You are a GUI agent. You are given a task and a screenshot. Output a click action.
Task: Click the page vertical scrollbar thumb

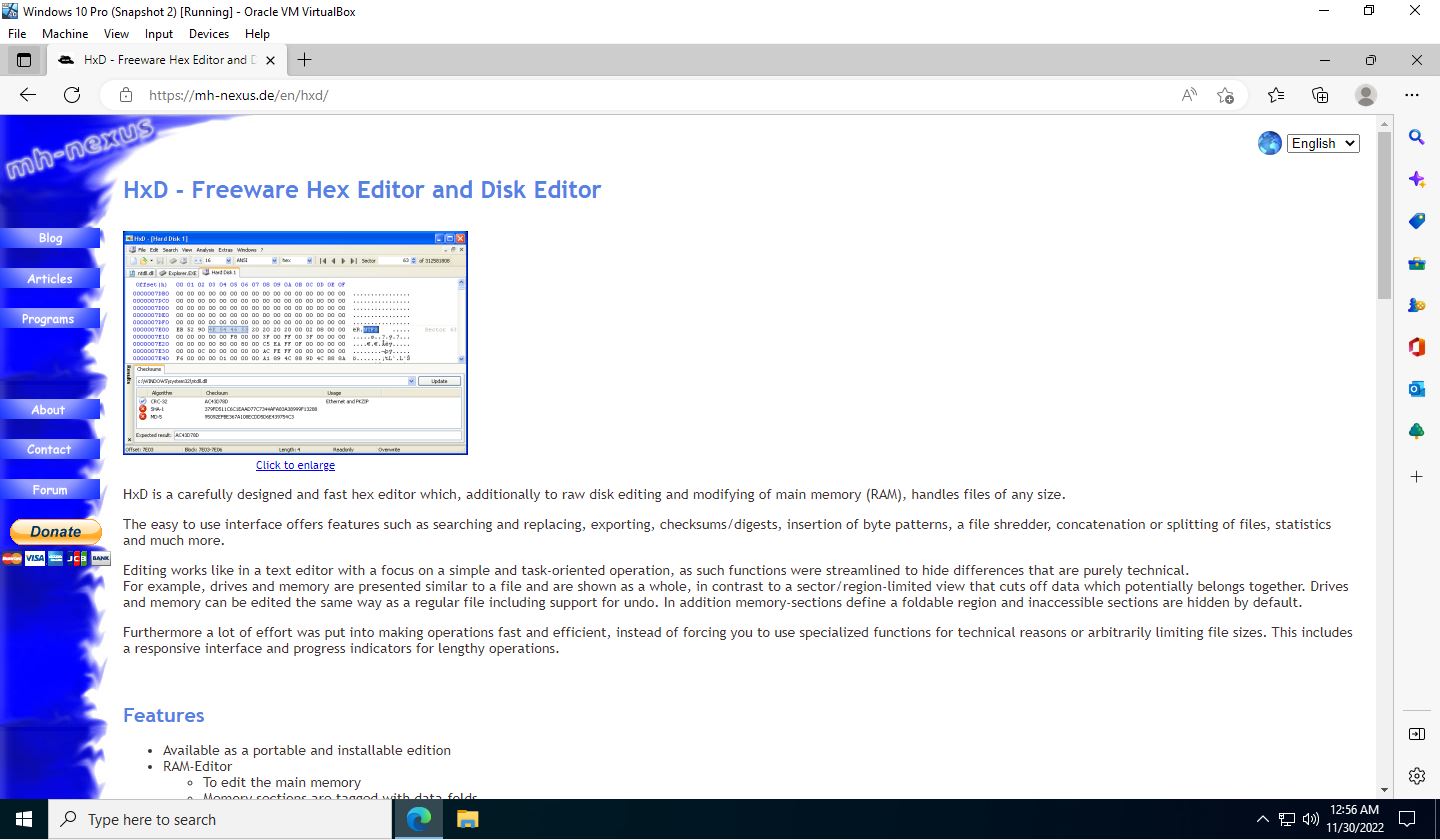point(1384,215)
